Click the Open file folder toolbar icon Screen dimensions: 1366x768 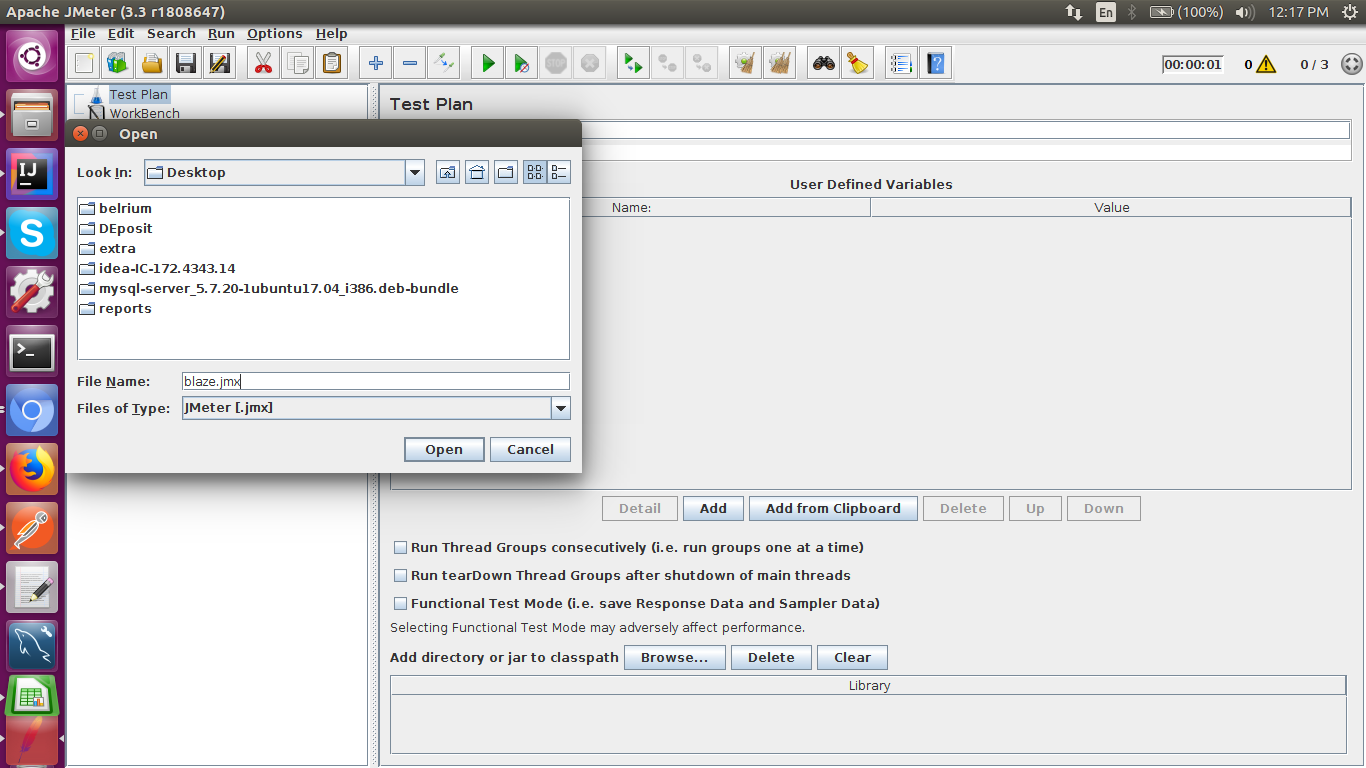tap(152, 64)
